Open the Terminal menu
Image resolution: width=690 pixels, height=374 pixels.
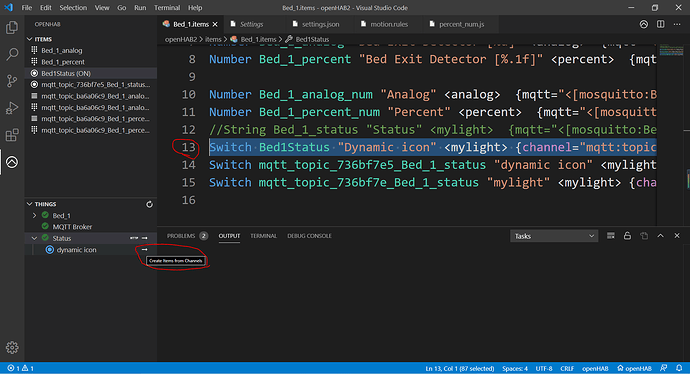point(167,7)
